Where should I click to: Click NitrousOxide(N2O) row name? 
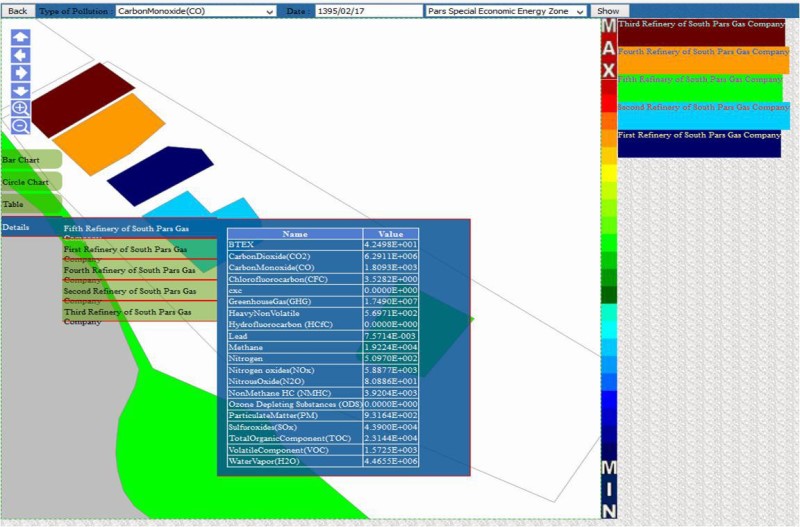tap(266, 381)
